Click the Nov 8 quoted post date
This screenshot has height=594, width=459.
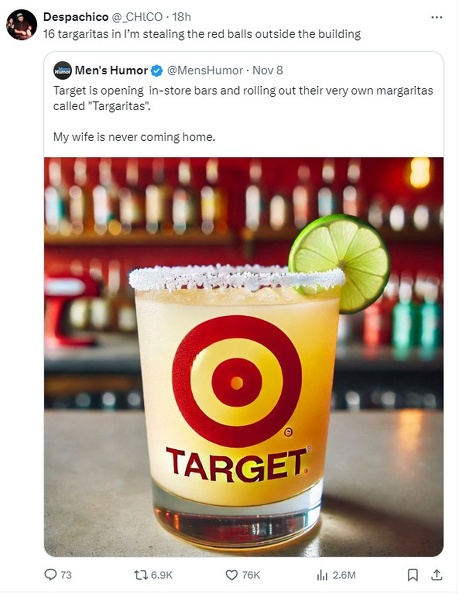[268, 70]
